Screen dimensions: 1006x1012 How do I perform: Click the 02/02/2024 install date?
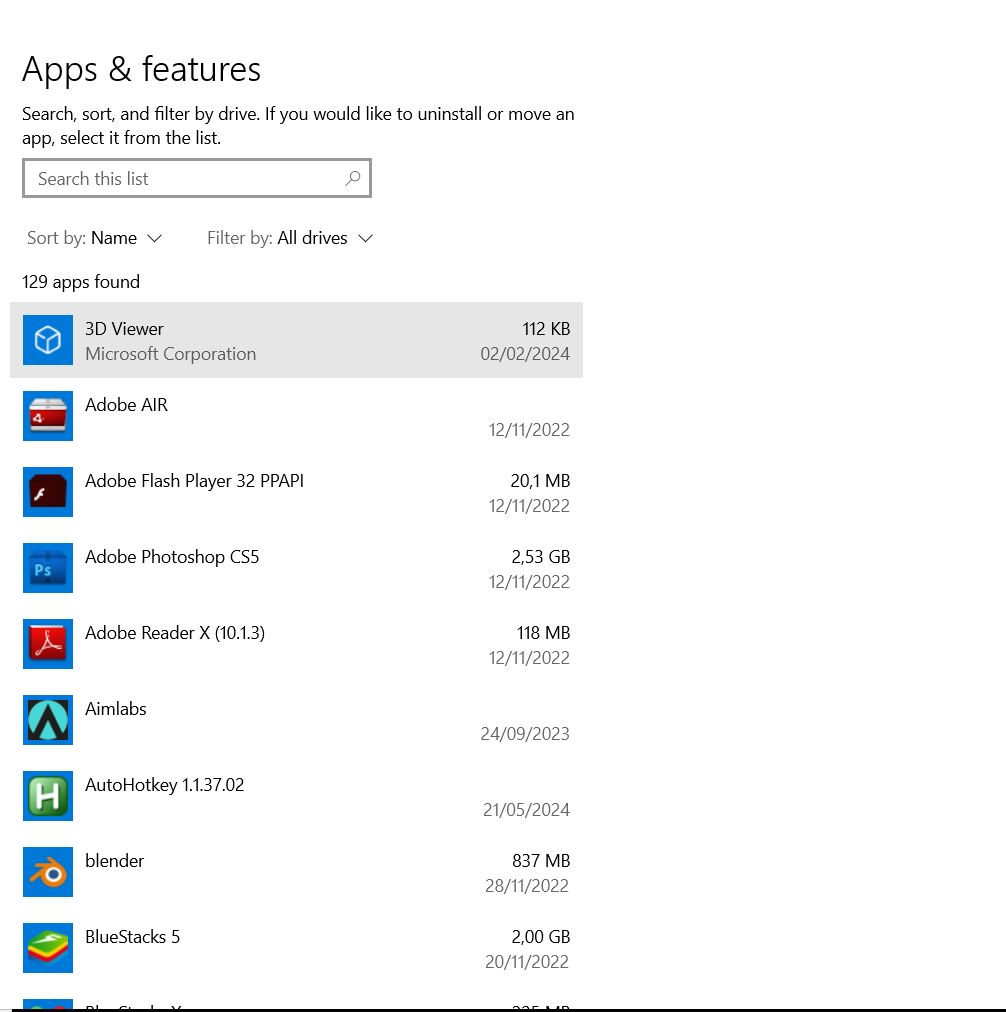point(525,354)
